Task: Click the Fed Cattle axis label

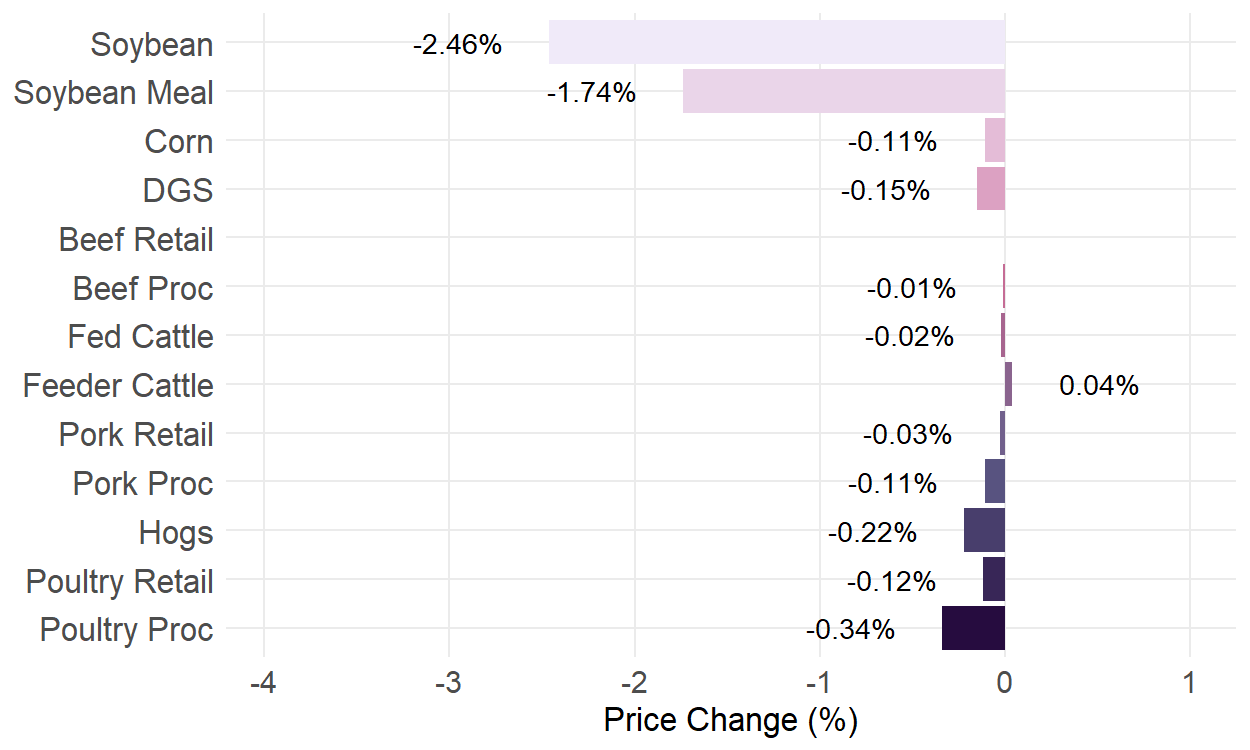Action: [141, 337]
